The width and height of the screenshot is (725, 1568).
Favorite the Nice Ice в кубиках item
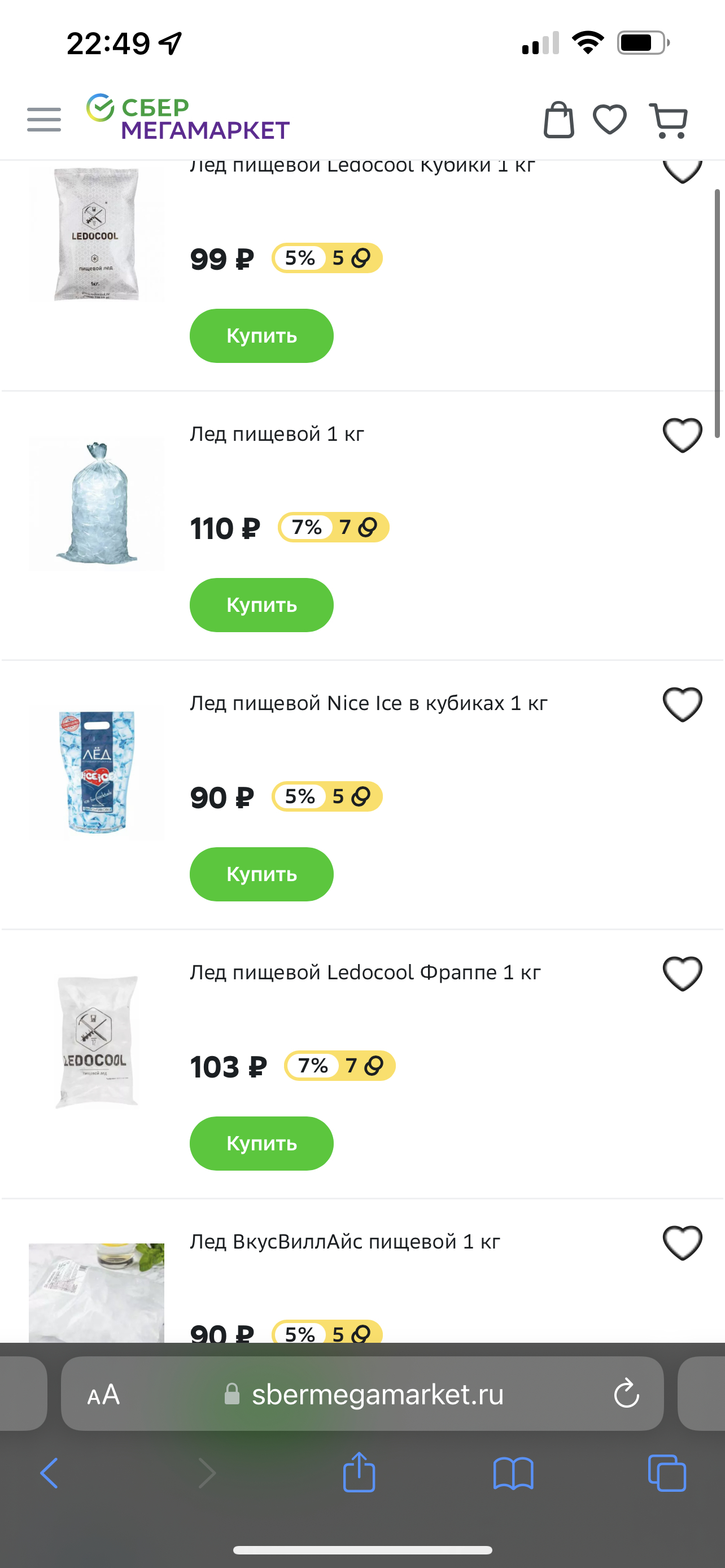pos(682,704)
